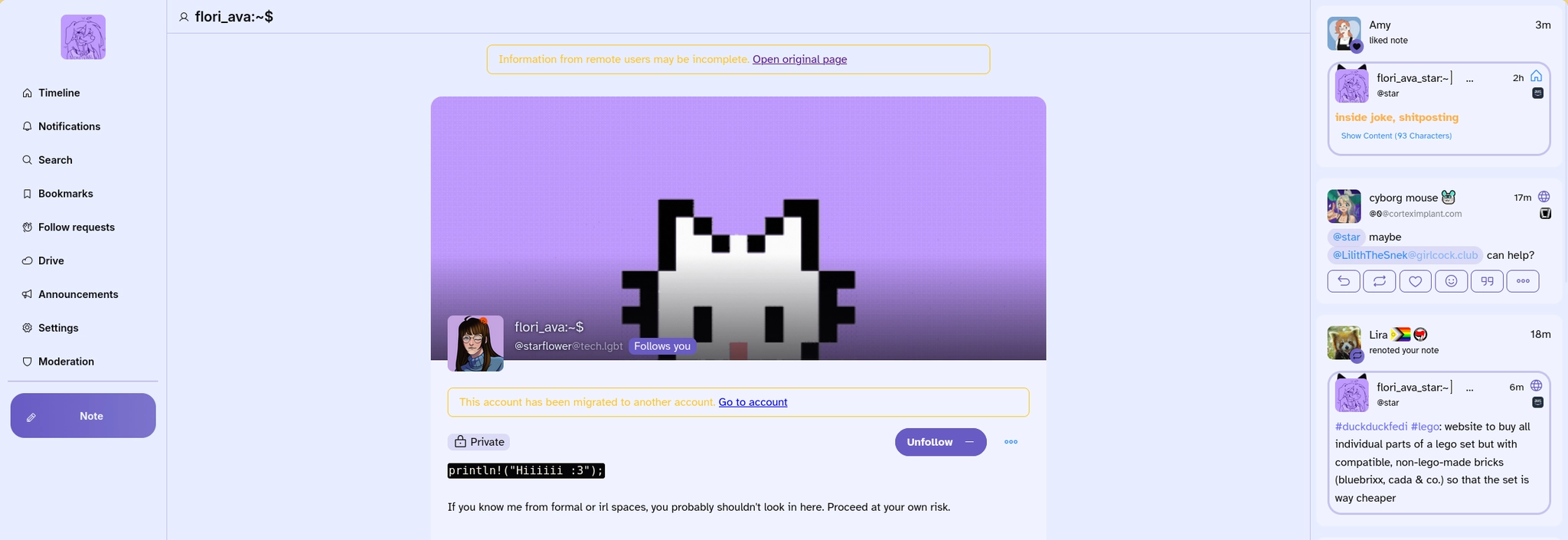
Task: Show Content (93 Characters) of hidden note
Action: click(x=1396, y=136)
